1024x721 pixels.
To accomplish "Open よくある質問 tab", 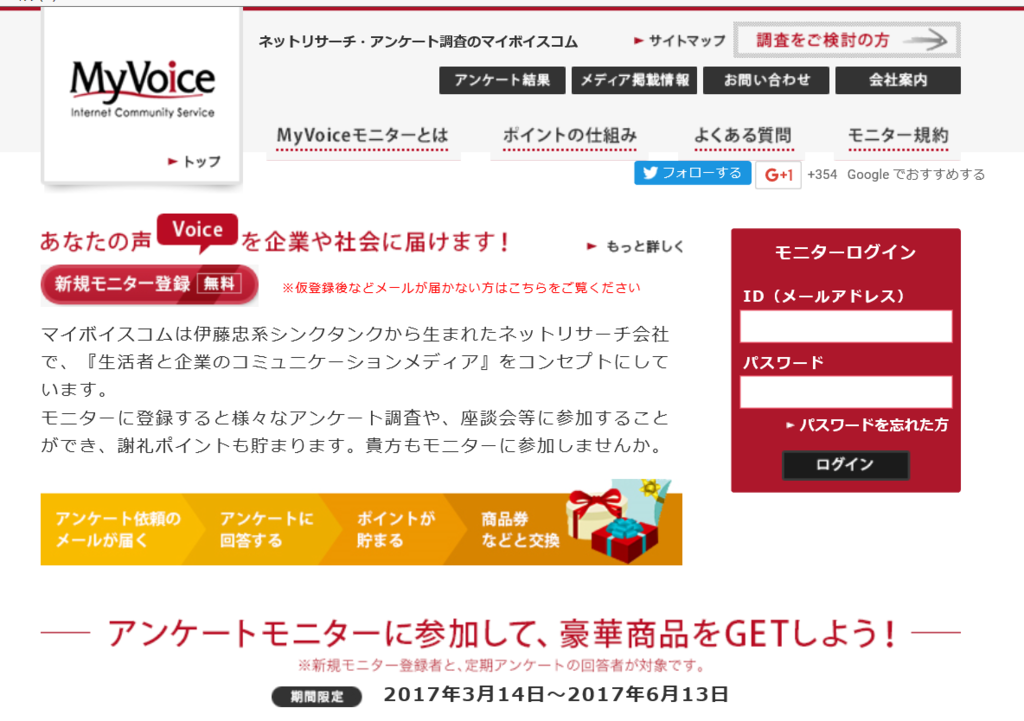I will pos(743,136).
